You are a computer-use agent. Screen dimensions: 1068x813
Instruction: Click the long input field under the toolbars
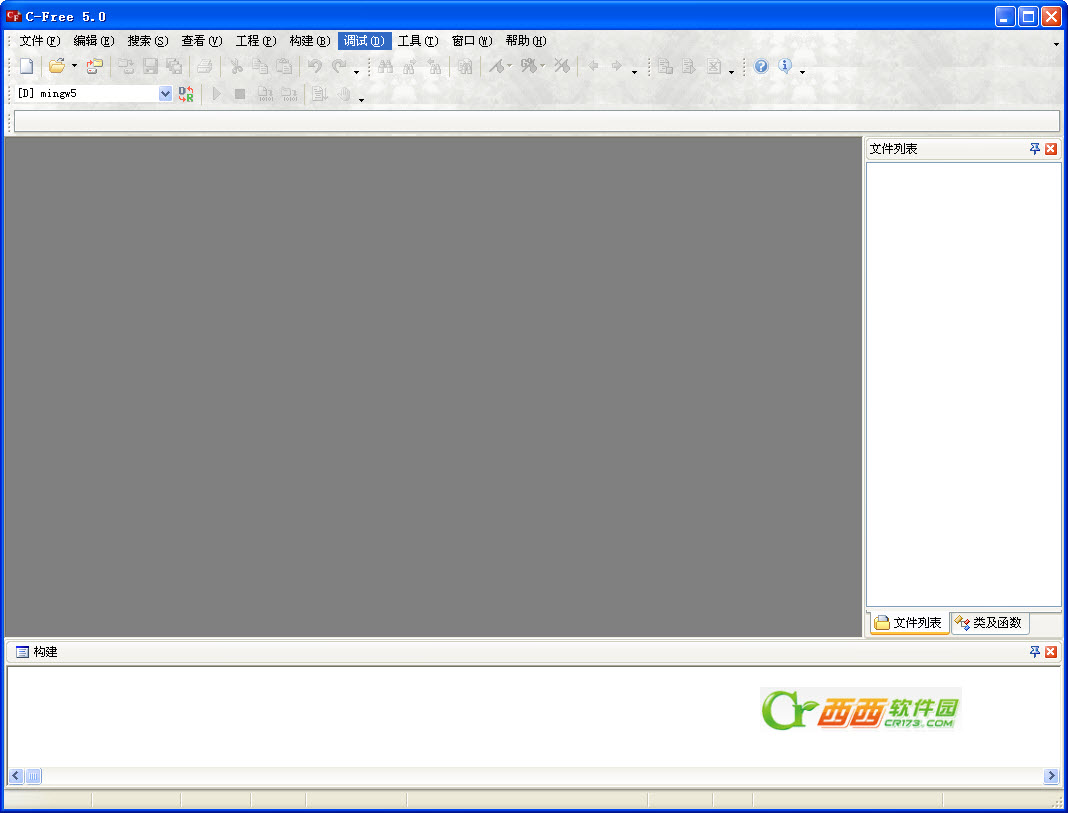[537, 122]
